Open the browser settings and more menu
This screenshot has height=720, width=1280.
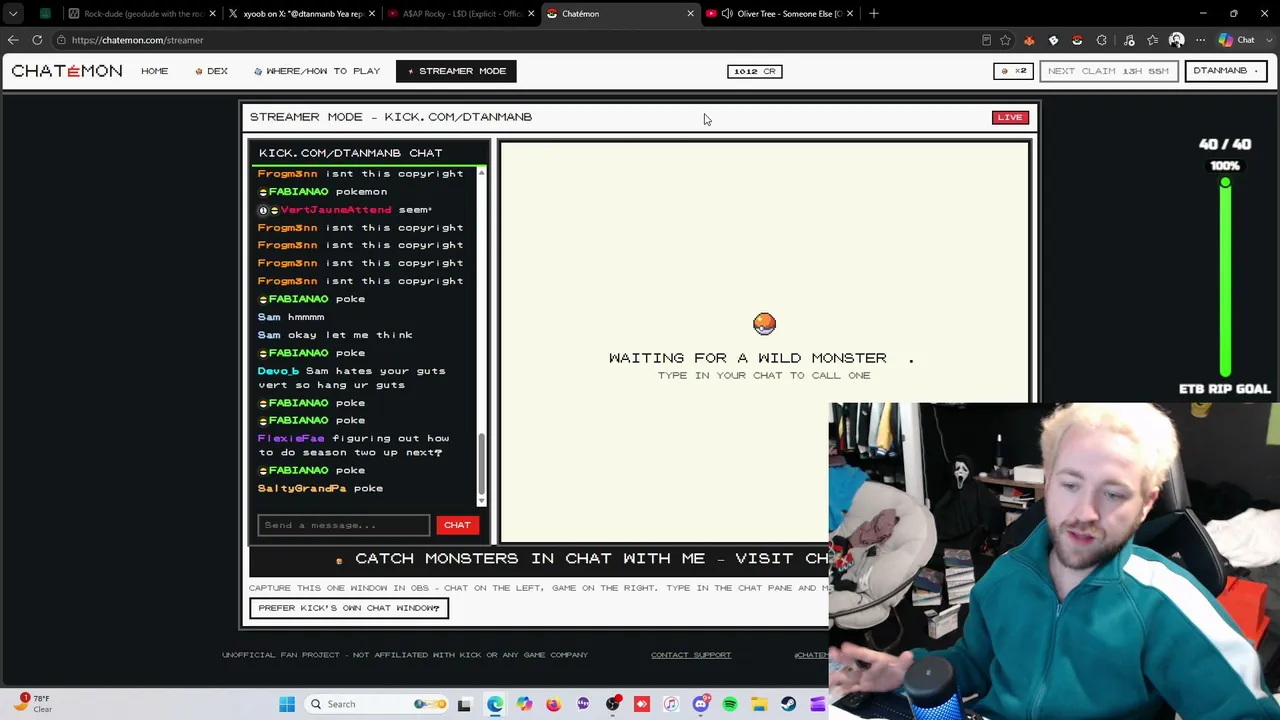coord(1201,40)
